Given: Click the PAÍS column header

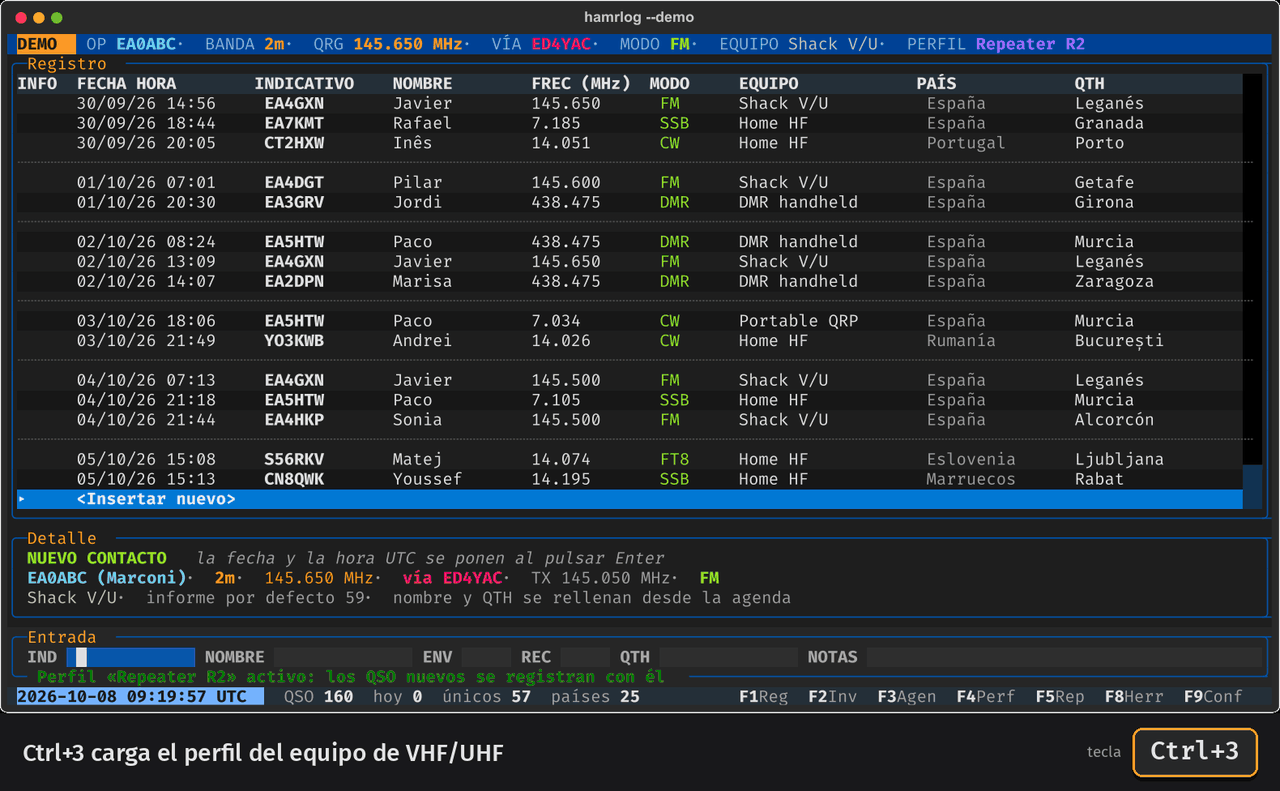Looking at the screenshot, I should tap(936, 84).
